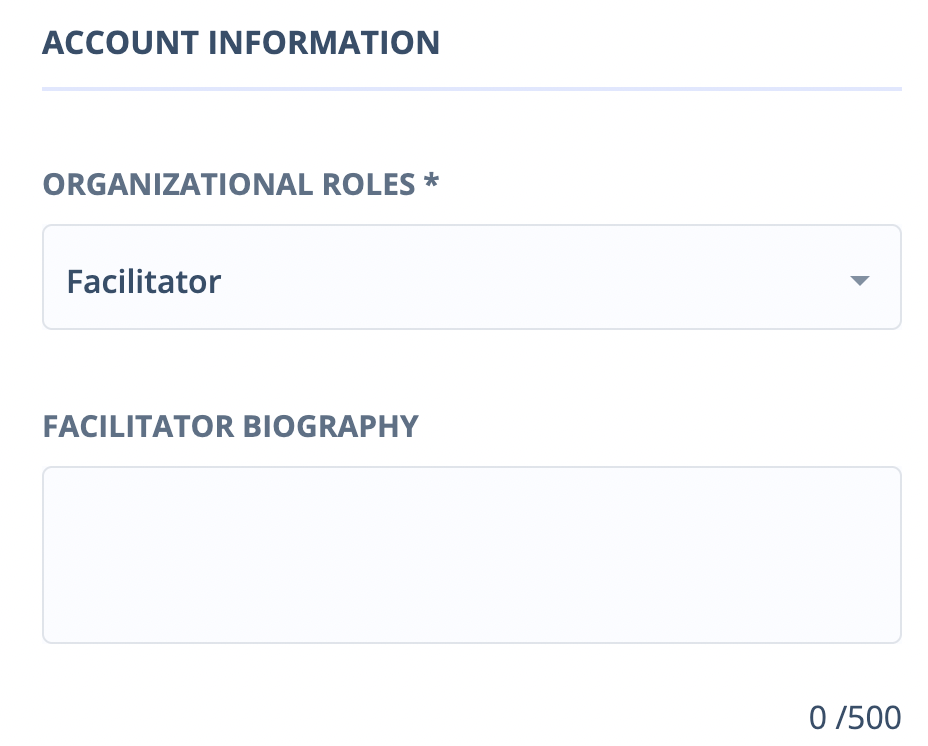Place cursor in Facilitator Biography field
Image resolution: width=928 pixels, height=746 pixels.
(x=471, y=555)
